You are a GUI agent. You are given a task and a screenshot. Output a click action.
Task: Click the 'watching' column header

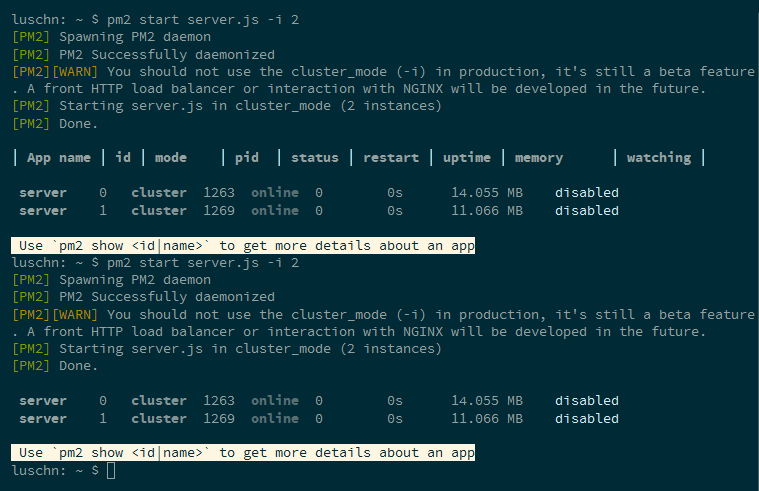click(x=659, y=157)
